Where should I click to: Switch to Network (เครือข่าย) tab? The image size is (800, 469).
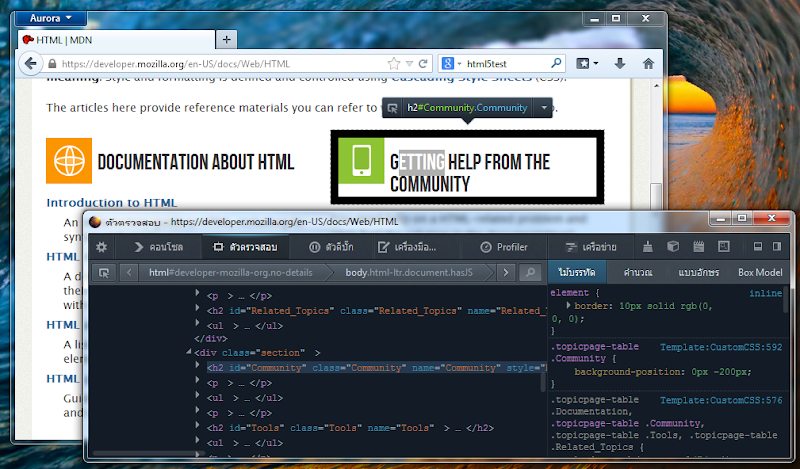[x=591, y=247]
